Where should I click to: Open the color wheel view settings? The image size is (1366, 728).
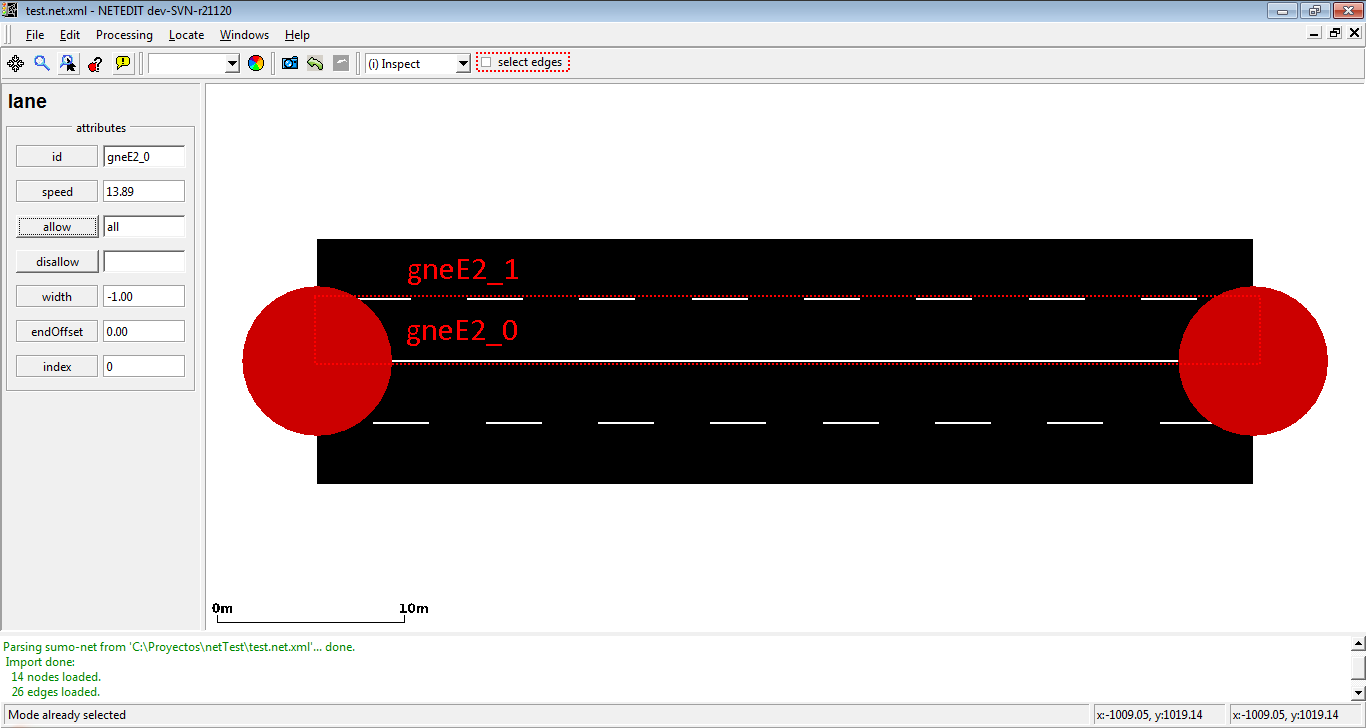(256, 63)
